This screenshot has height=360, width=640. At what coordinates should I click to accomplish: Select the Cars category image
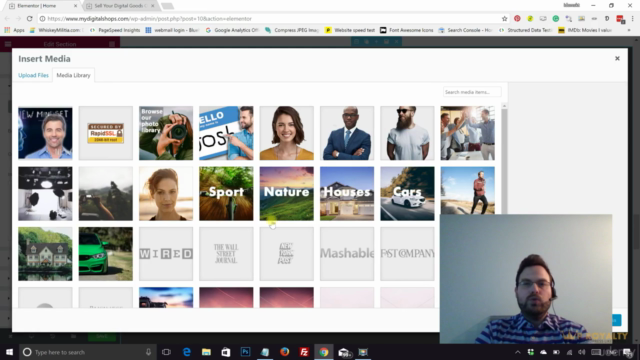click(407, 193)
